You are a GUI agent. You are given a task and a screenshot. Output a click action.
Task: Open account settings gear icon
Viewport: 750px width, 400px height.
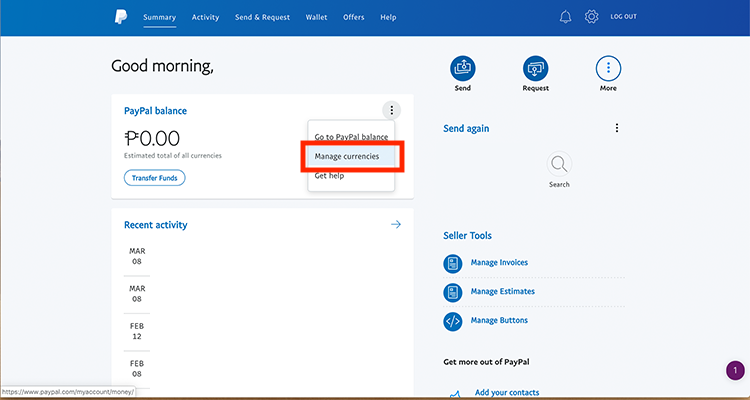(592, 17)
